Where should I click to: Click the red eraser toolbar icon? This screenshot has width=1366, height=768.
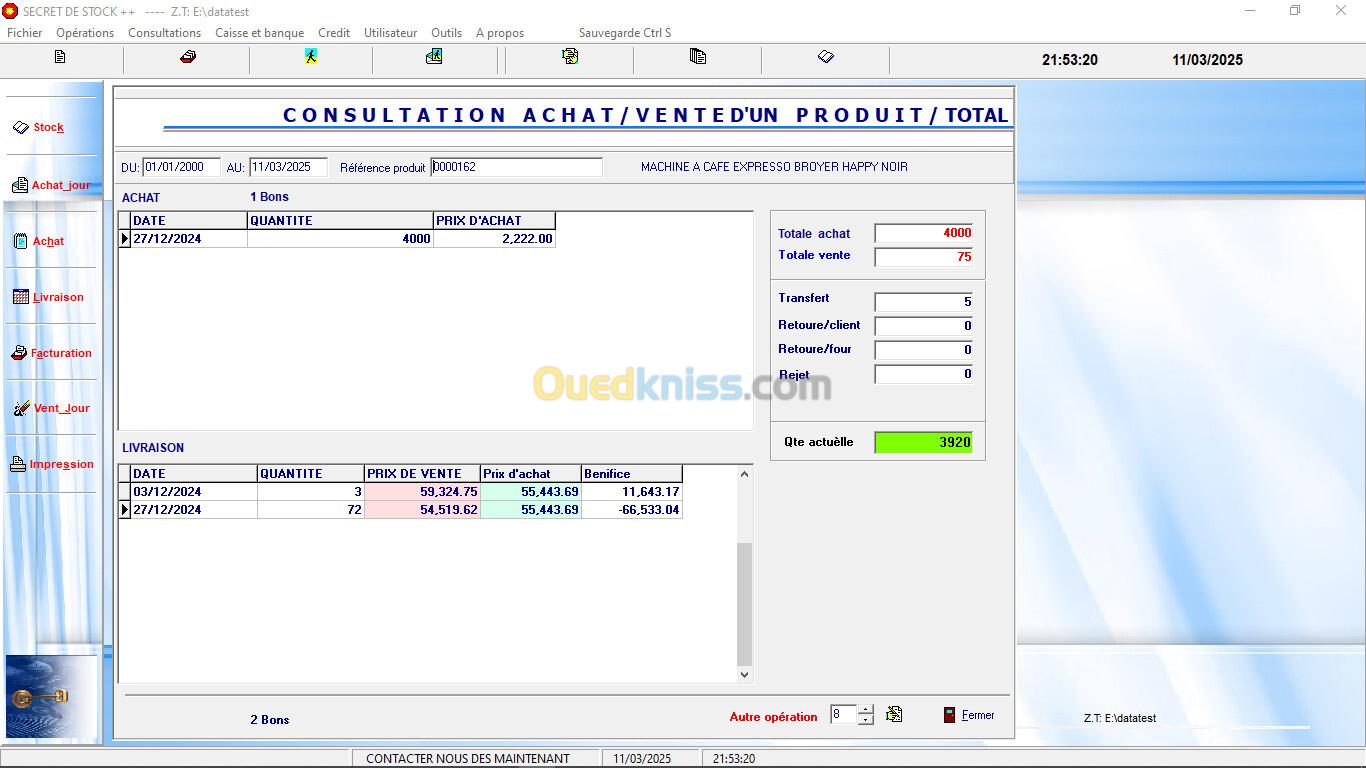187,57
